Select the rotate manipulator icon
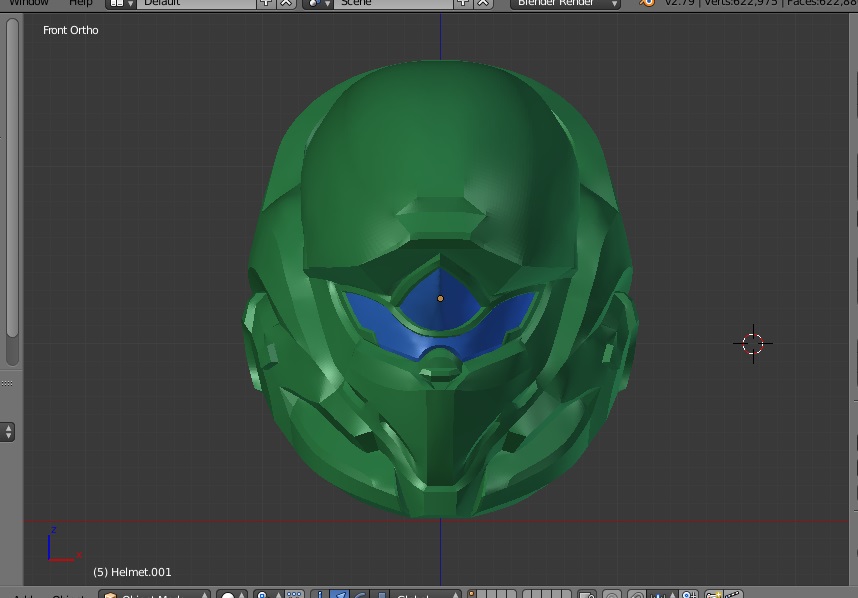 pos(361,594)
